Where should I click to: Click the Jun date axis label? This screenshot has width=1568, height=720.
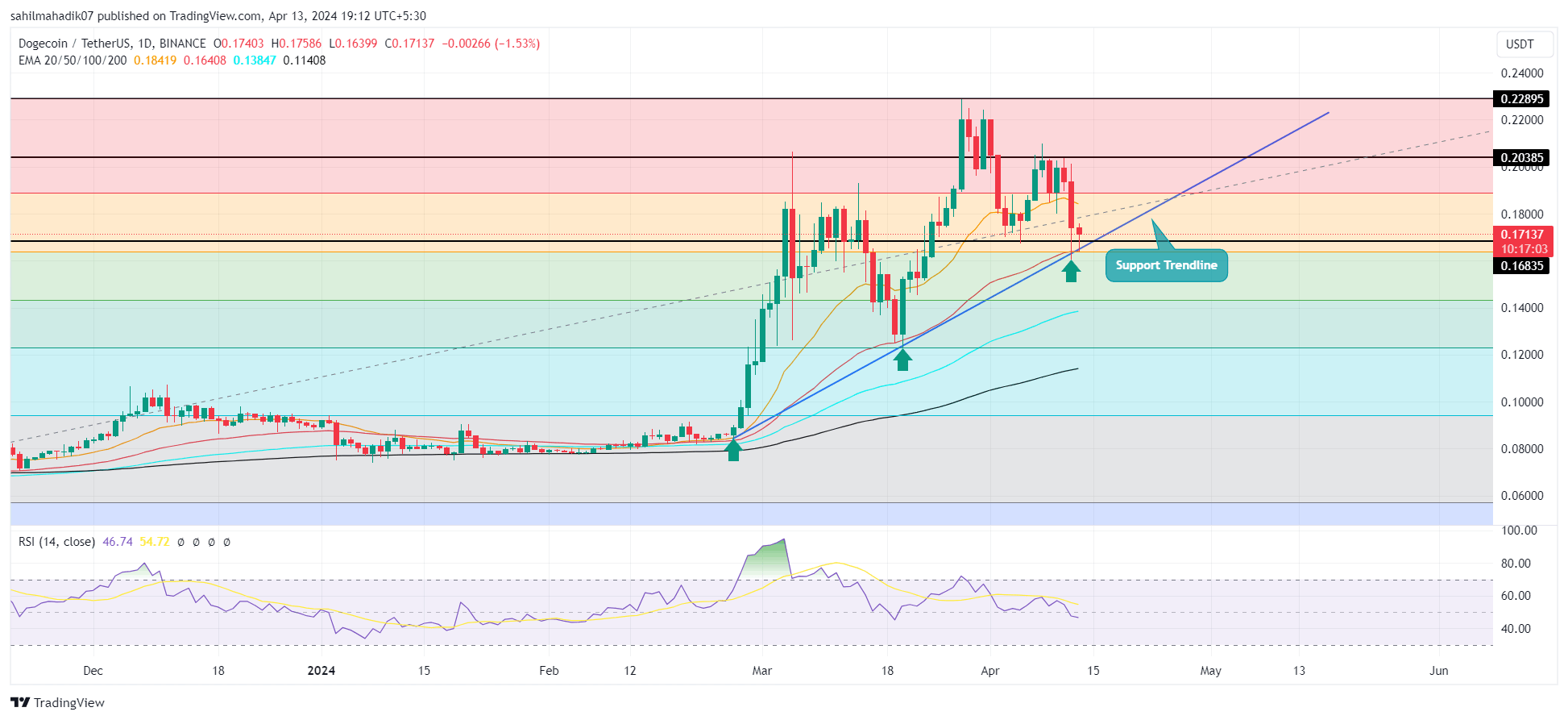coord(1439,671)
